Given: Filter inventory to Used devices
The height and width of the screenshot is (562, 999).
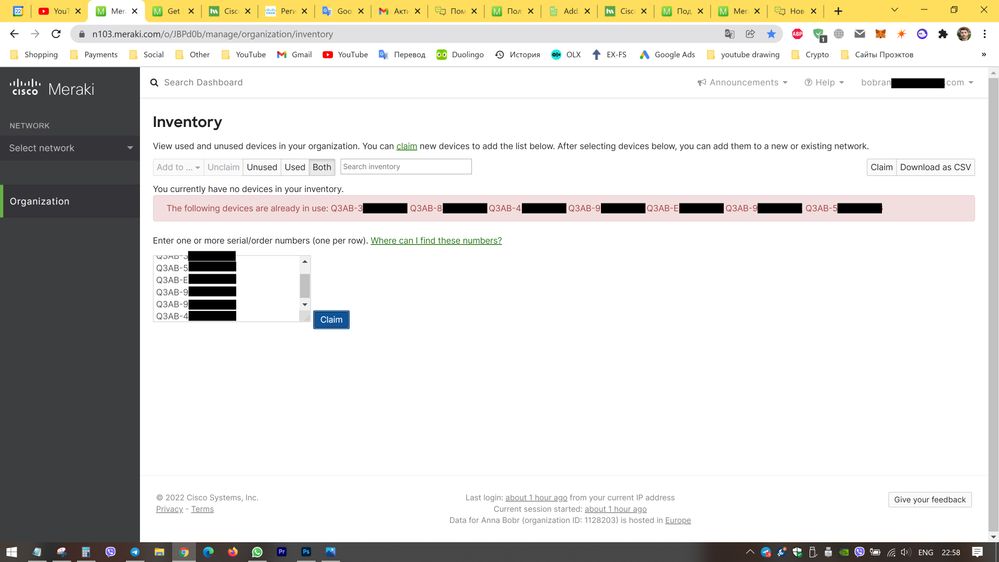Looking at the screenshot, I should point(295,167).
